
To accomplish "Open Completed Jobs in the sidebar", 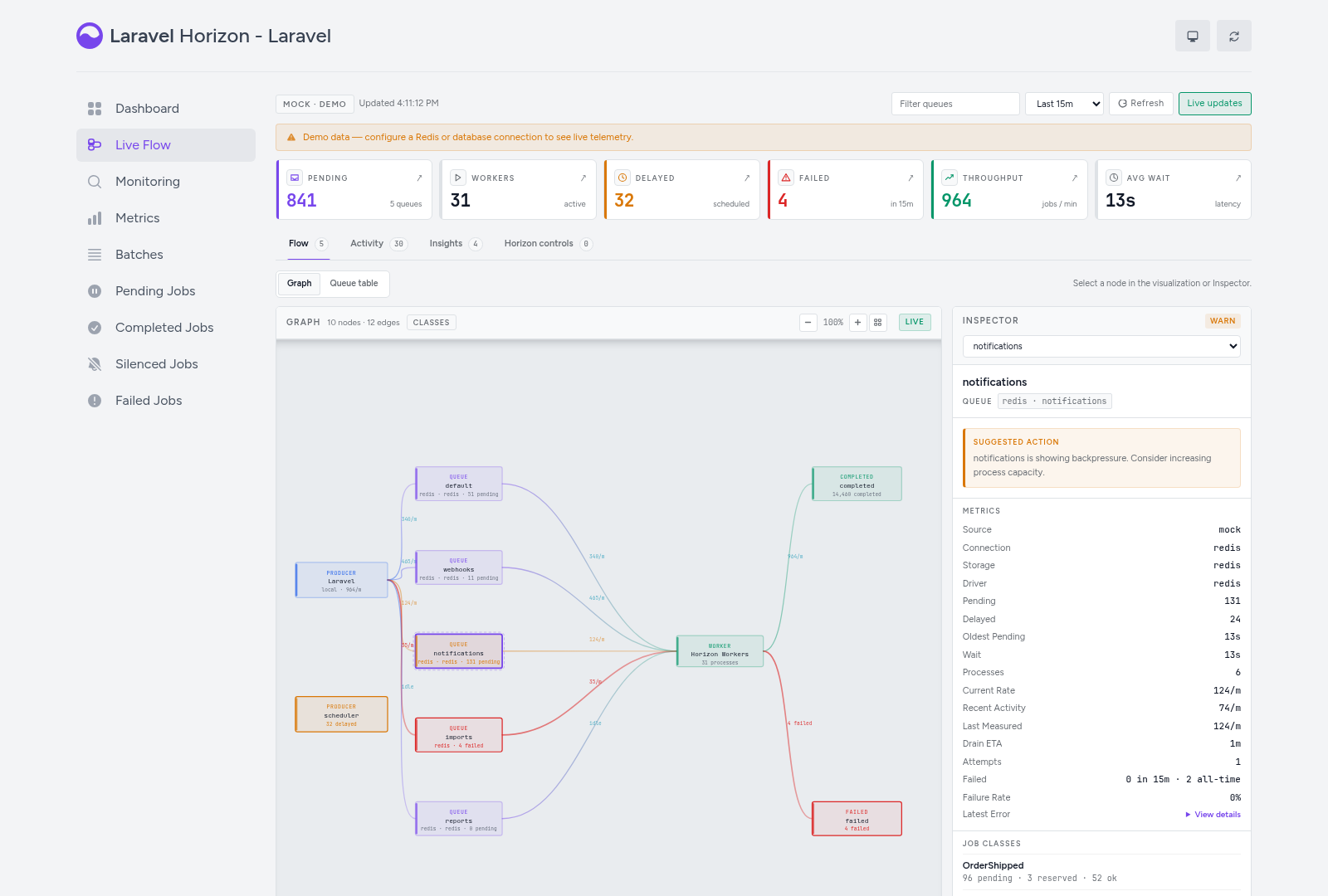I will point(166,328).
